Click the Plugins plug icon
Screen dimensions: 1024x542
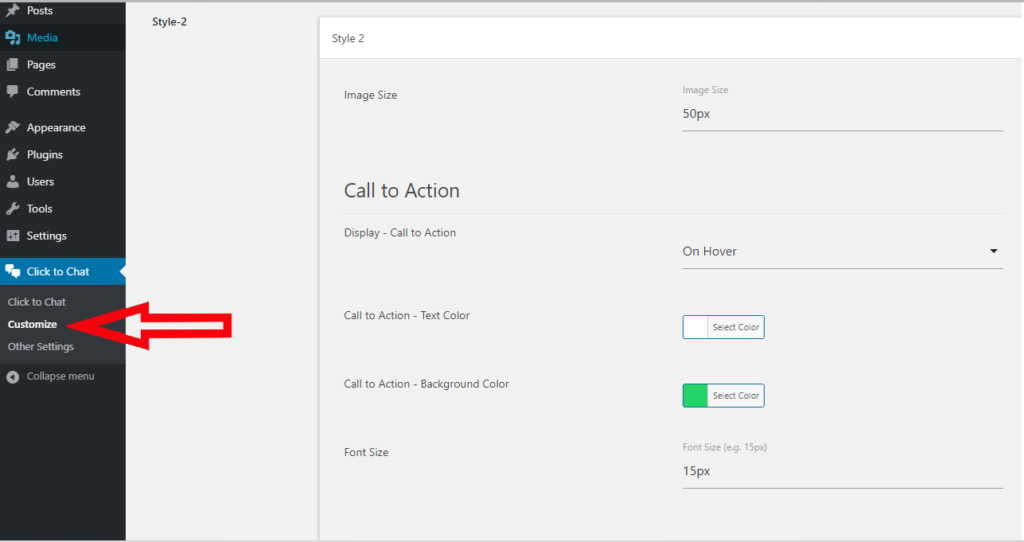12,155
